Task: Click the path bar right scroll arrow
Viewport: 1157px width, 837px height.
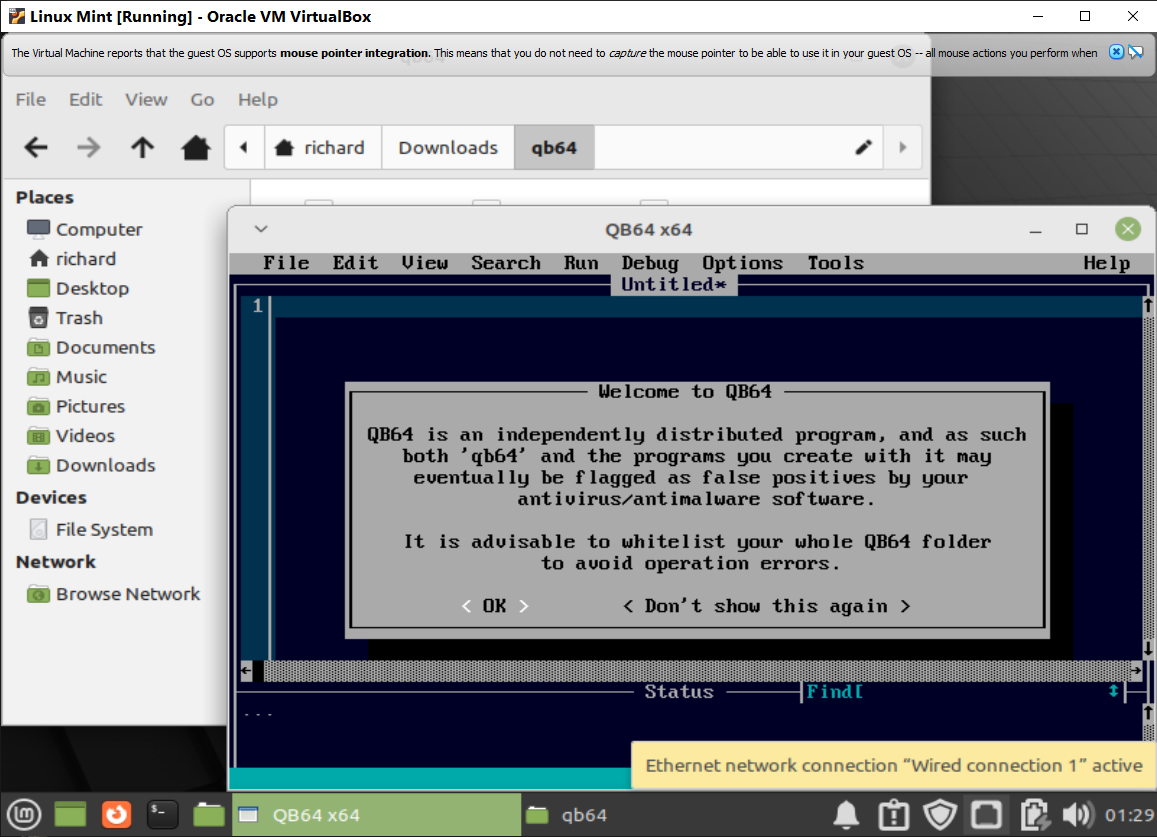Action: click(x=902, y=148)
